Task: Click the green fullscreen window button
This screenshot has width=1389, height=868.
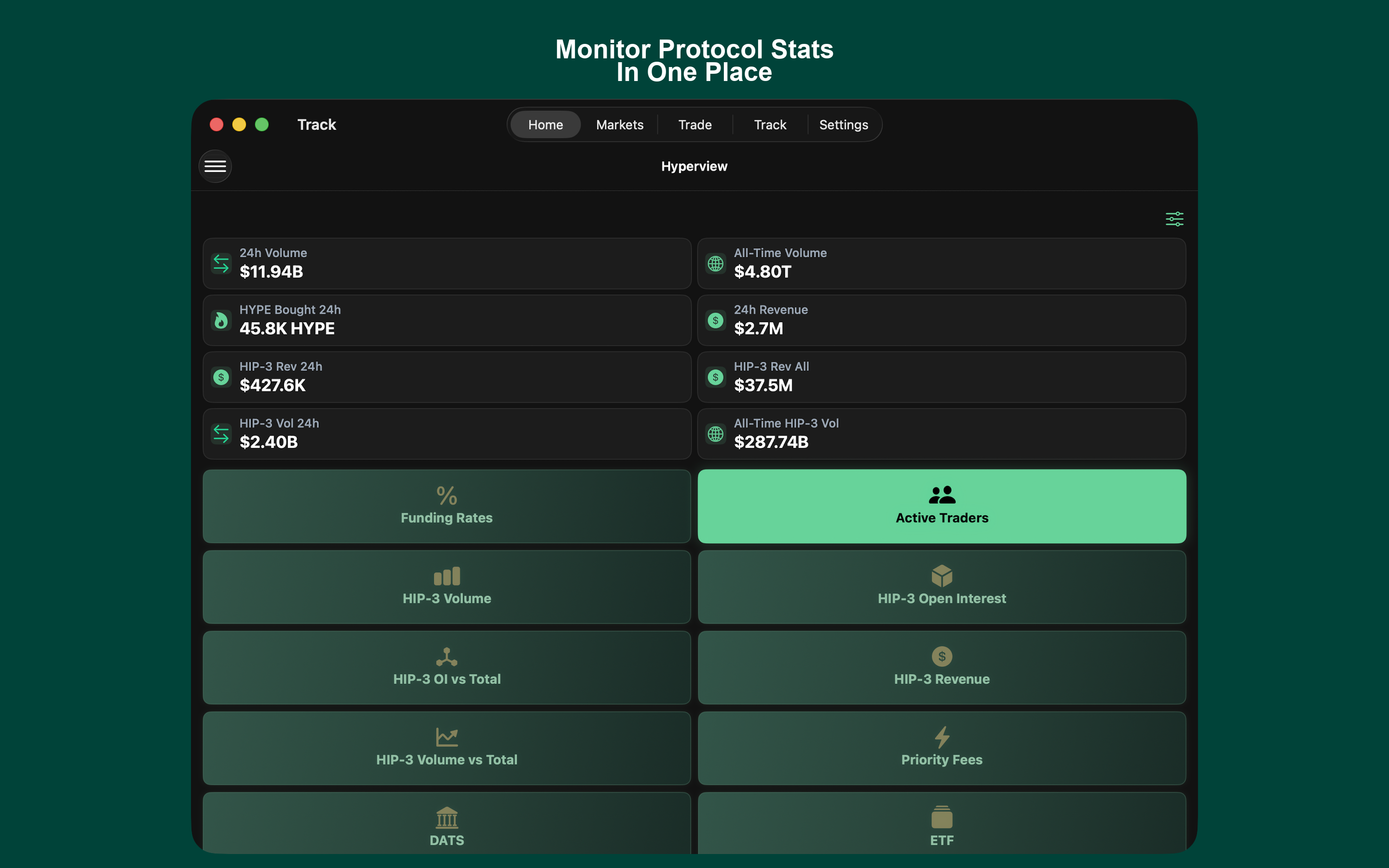Action: pos(262,124)
